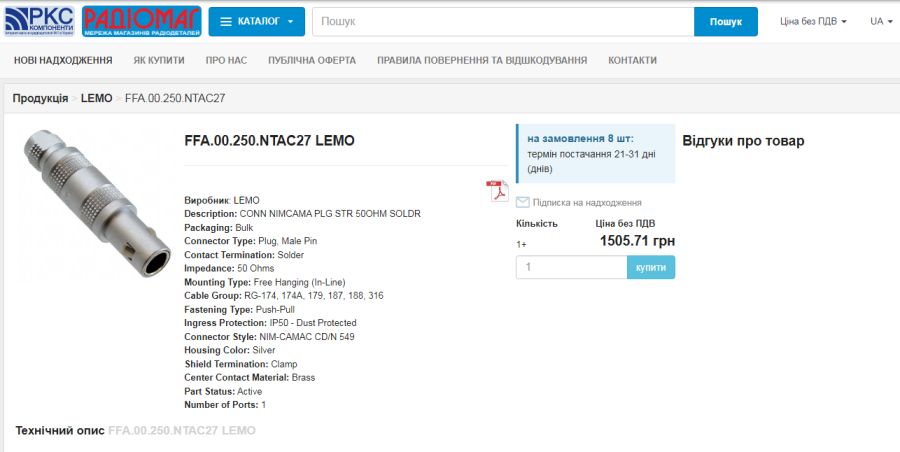Click the Кількість column label
This screenshot has width=900, height=452.
point(537,223)
